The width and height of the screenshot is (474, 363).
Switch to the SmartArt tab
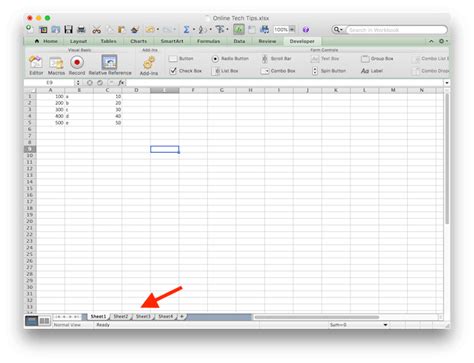[172, 41]
